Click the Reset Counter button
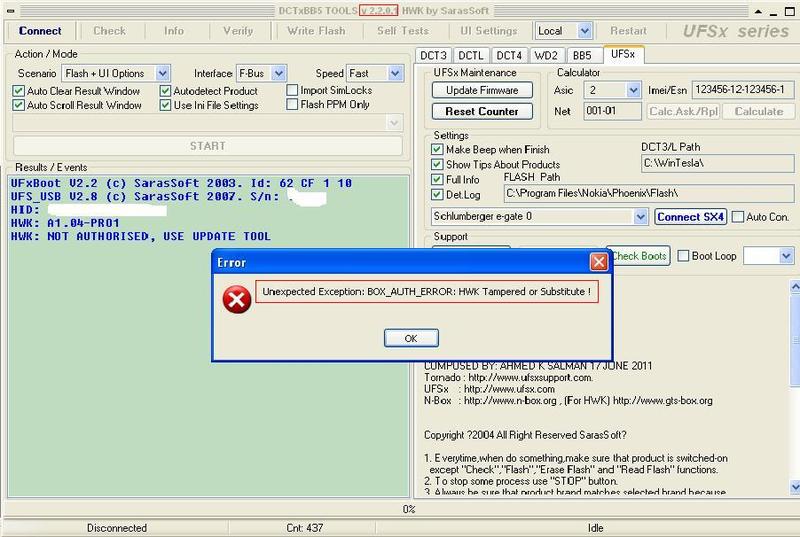This screenshot has width=800, height=537. coord(482,111)
